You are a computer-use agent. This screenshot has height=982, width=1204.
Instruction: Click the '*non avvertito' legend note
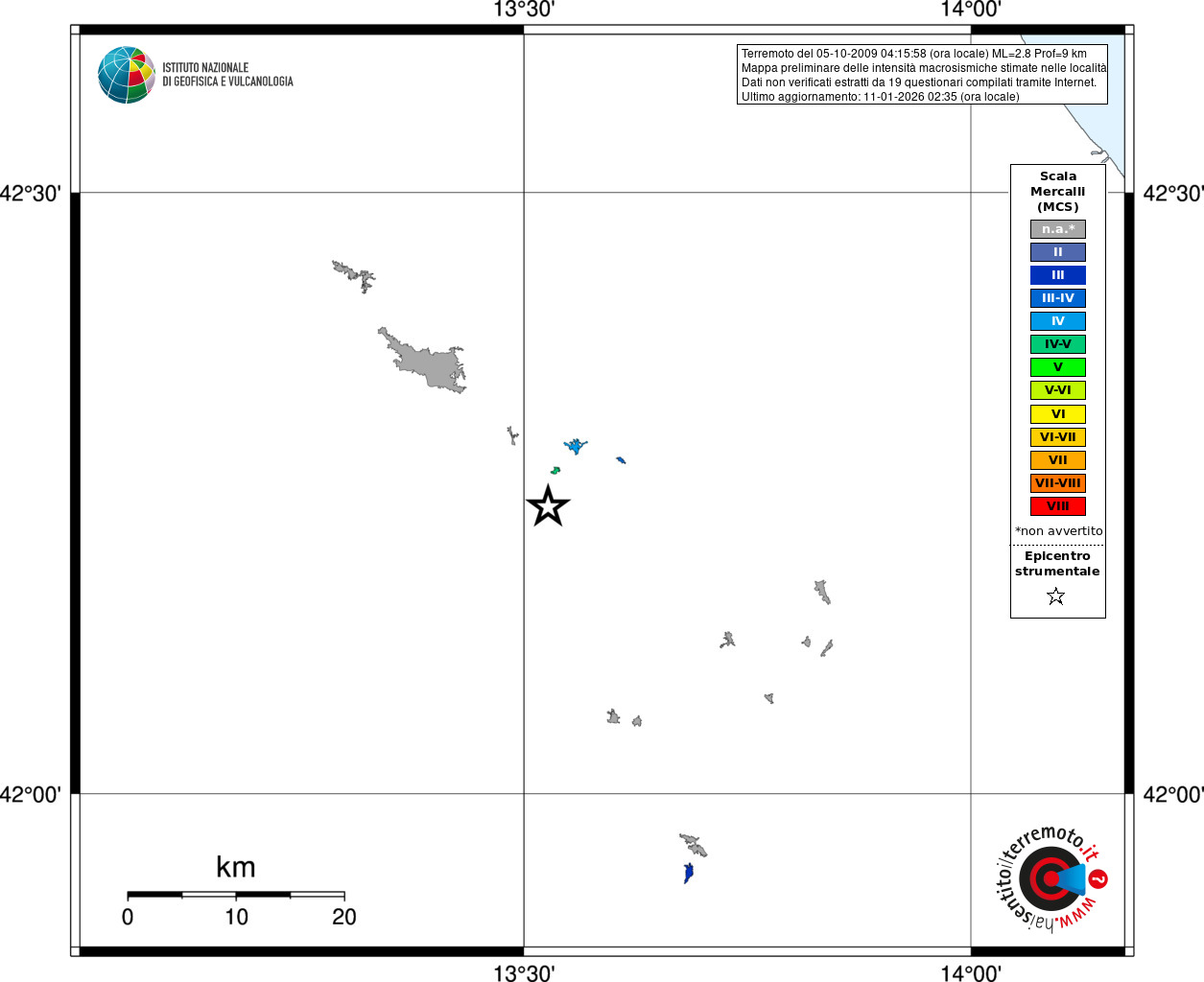tap(1059, 531)
